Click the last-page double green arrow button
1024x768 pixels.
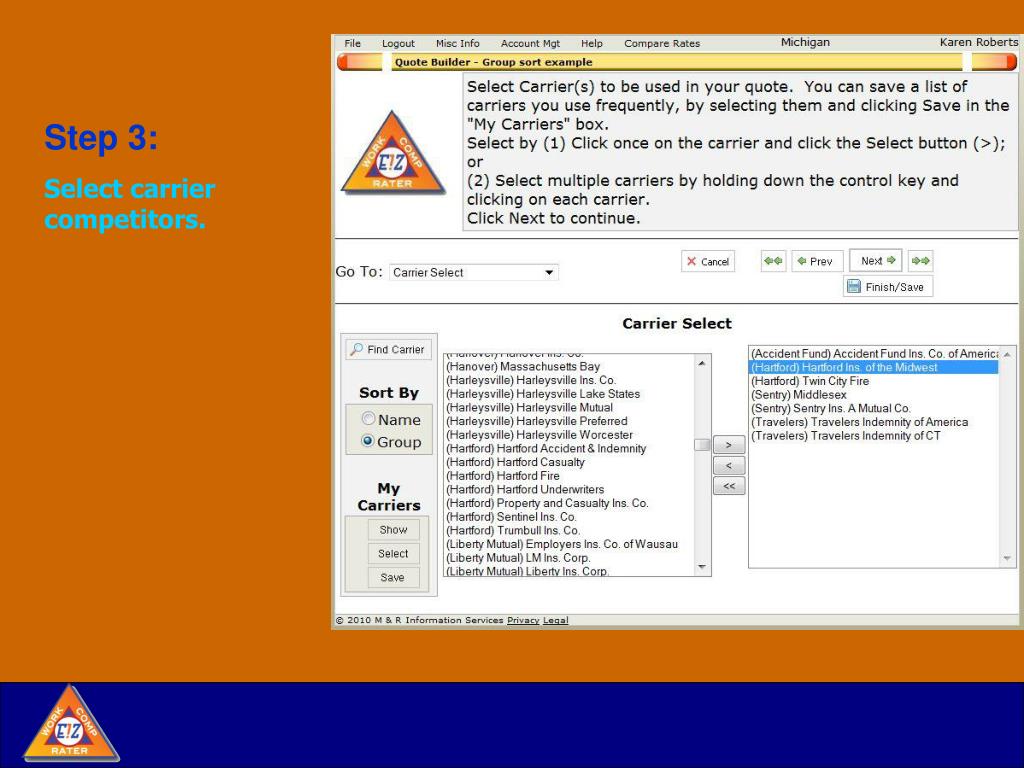[x=921, y=261]
